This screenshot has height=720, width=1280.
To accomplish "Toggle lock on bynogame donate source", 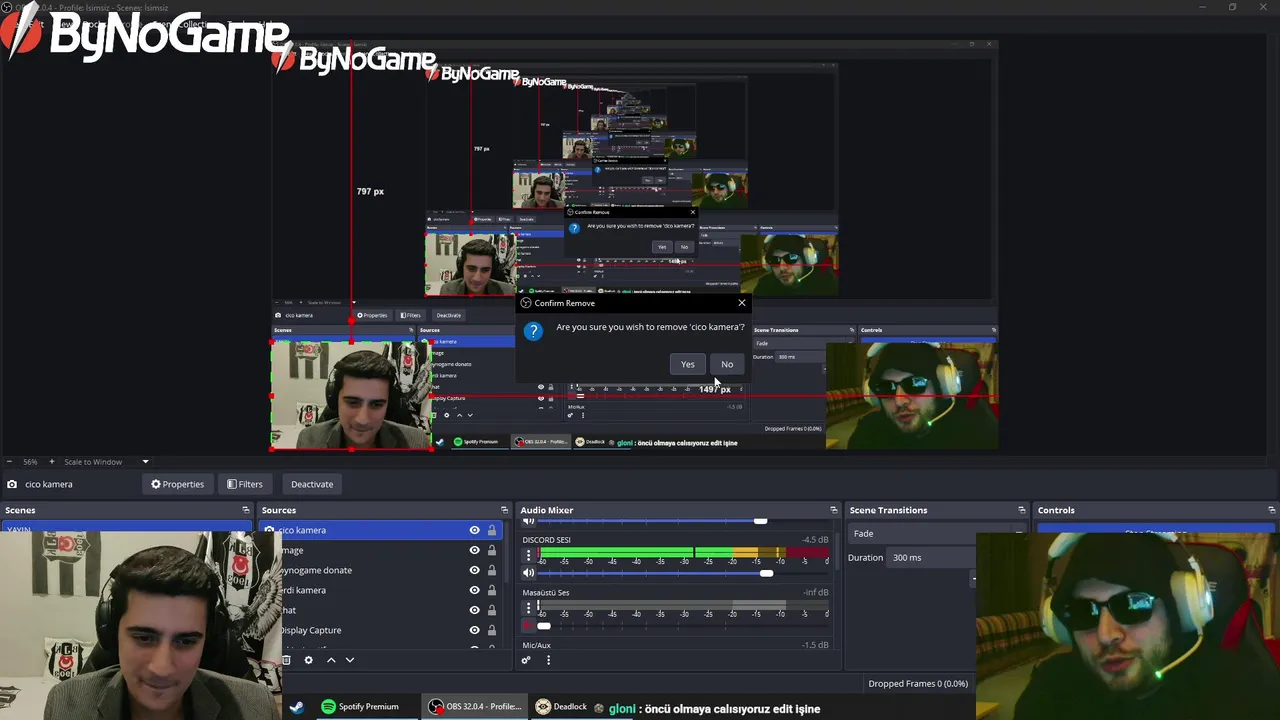I will (491, 570).
